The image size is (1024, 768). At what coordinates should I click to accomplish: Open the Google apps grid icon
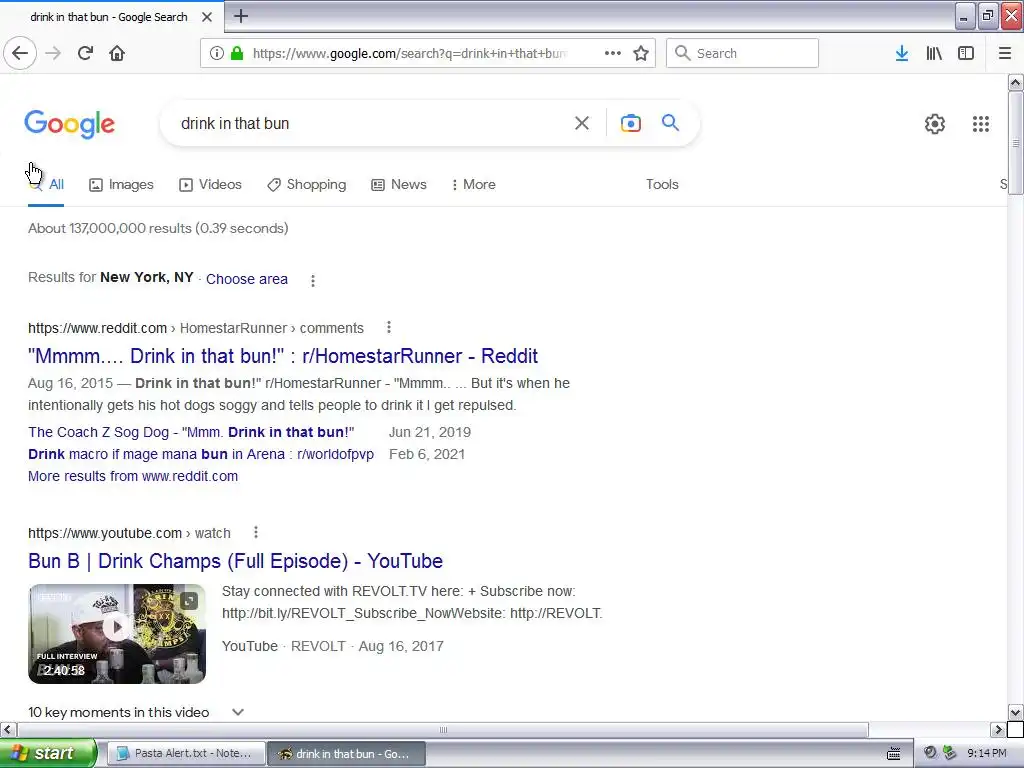(x=980, y=123)
